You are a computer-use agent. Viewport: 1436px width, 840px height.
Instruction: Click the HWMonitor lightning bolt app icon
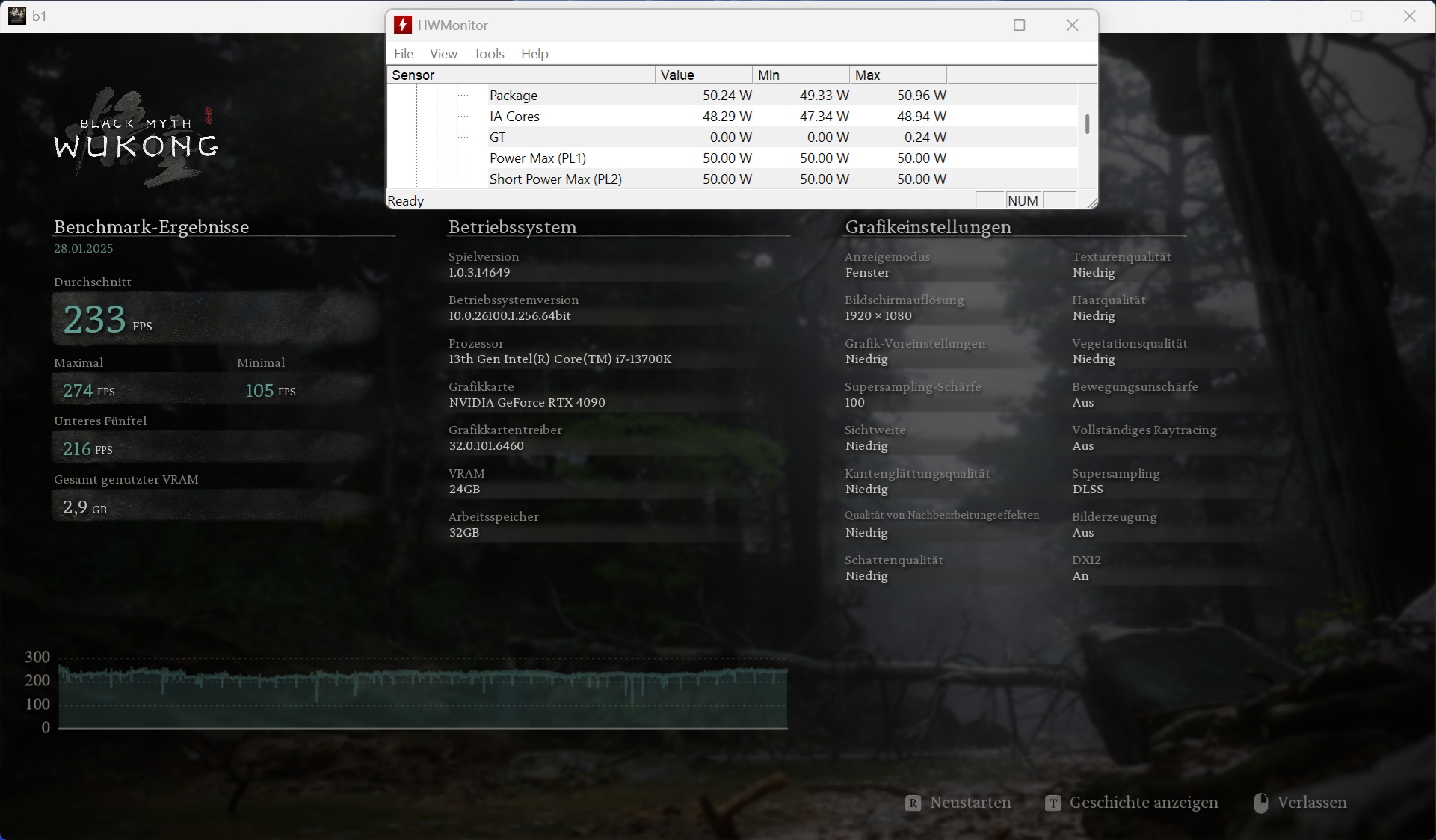(x=403, y=25)
